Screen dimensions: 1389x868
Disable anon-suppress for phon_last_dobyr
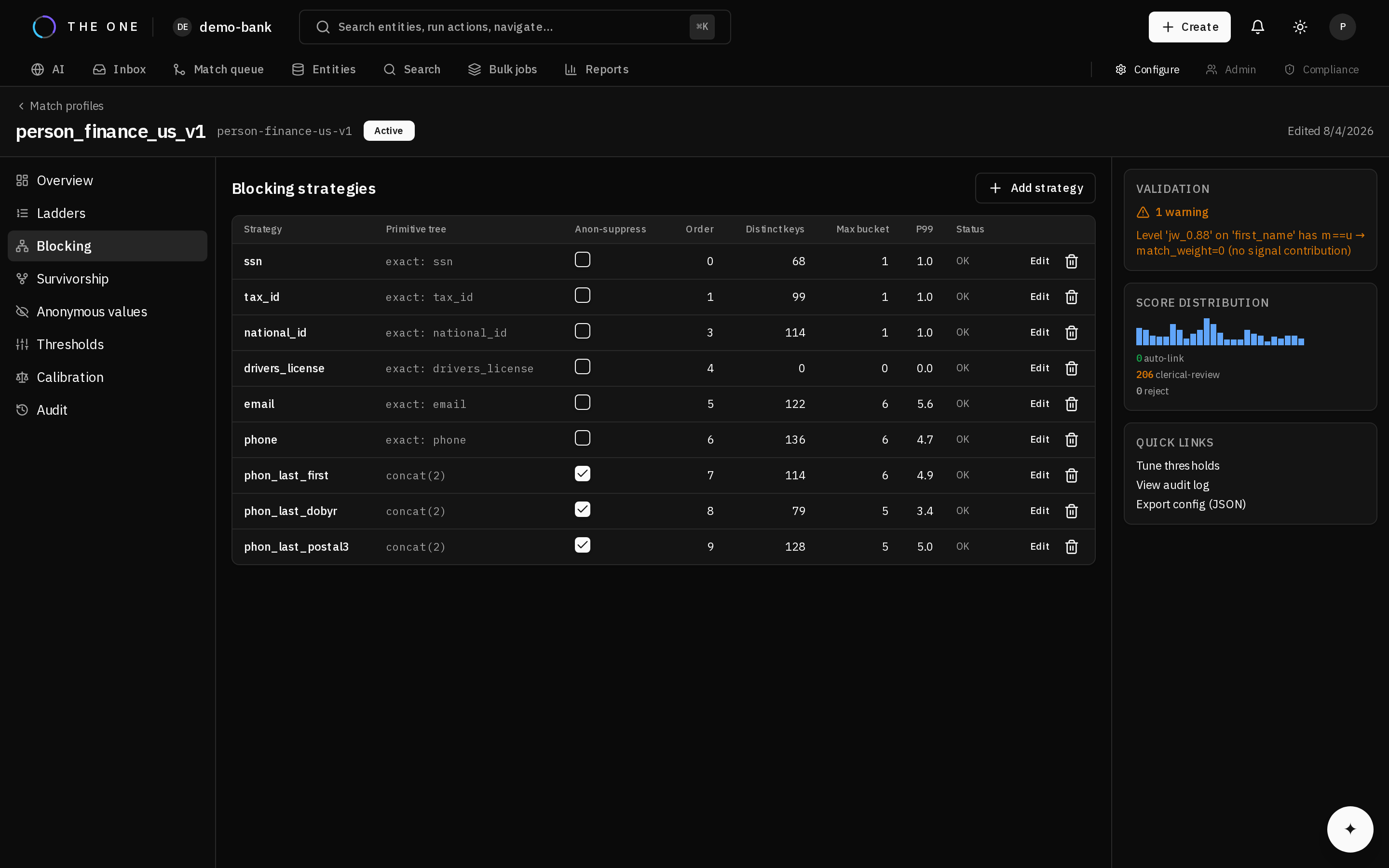tap(583, 509)
